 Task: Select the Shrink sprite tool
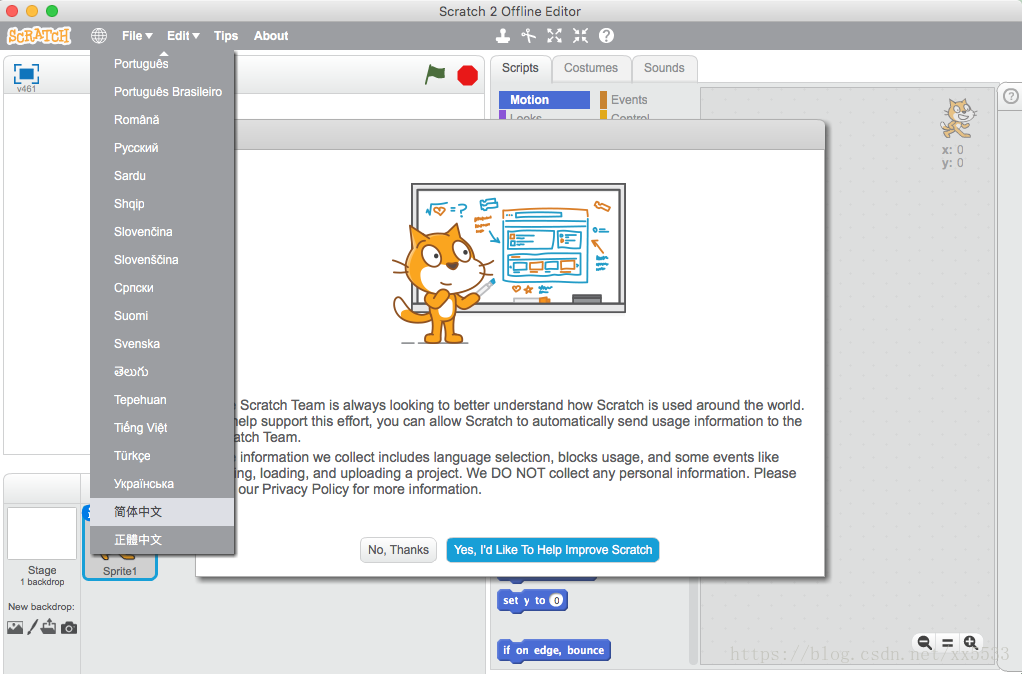[580, 36]
